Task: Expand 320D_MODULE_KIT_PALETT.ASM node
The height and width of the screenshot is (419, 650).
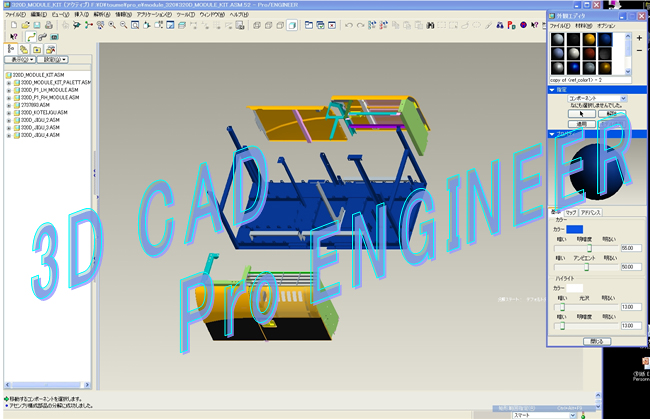Action: [x=9, y=82]
